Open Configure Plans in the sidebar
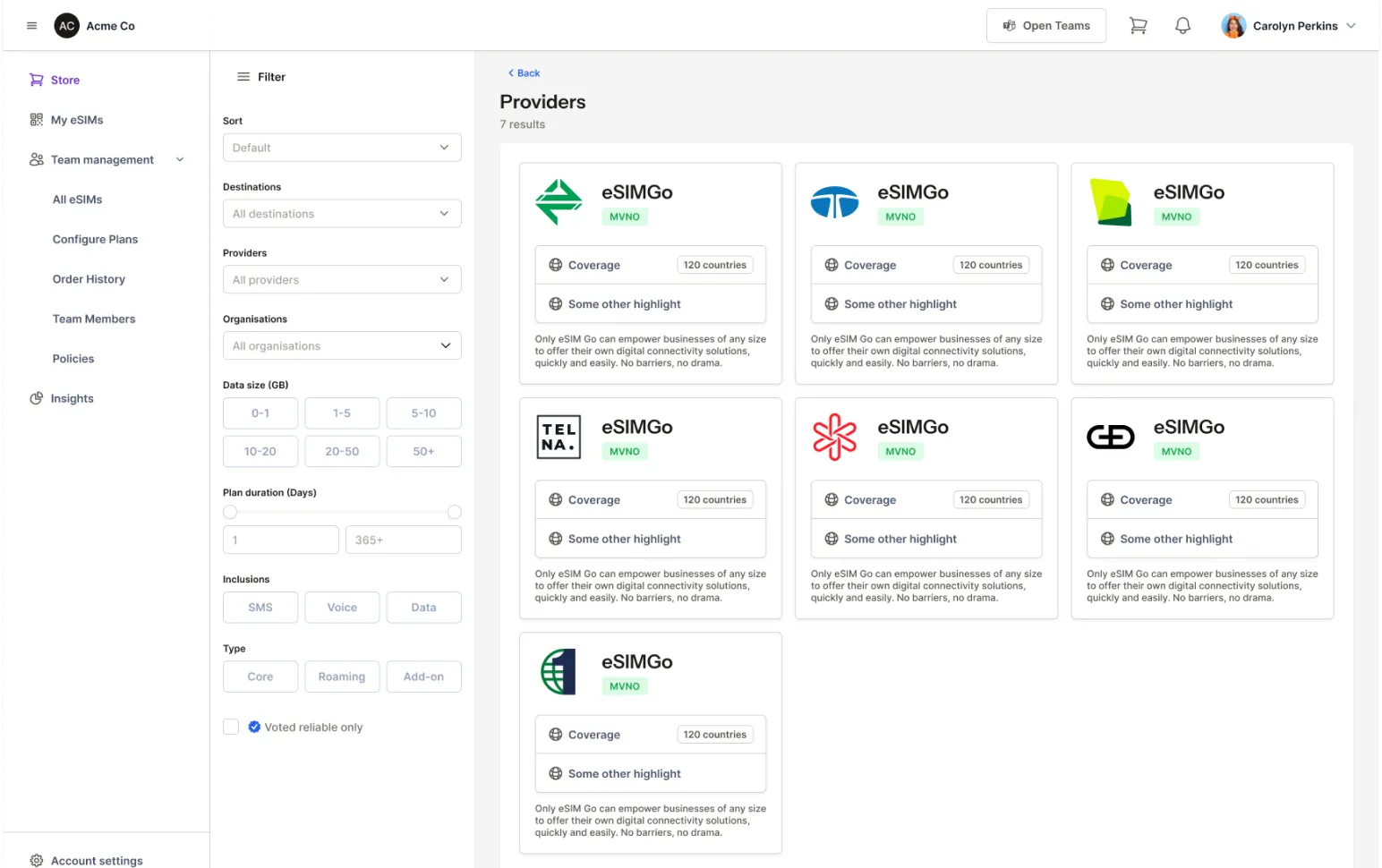Image resolution: width=1382 pixels, height=868 pixels. [x=95, y=240]
